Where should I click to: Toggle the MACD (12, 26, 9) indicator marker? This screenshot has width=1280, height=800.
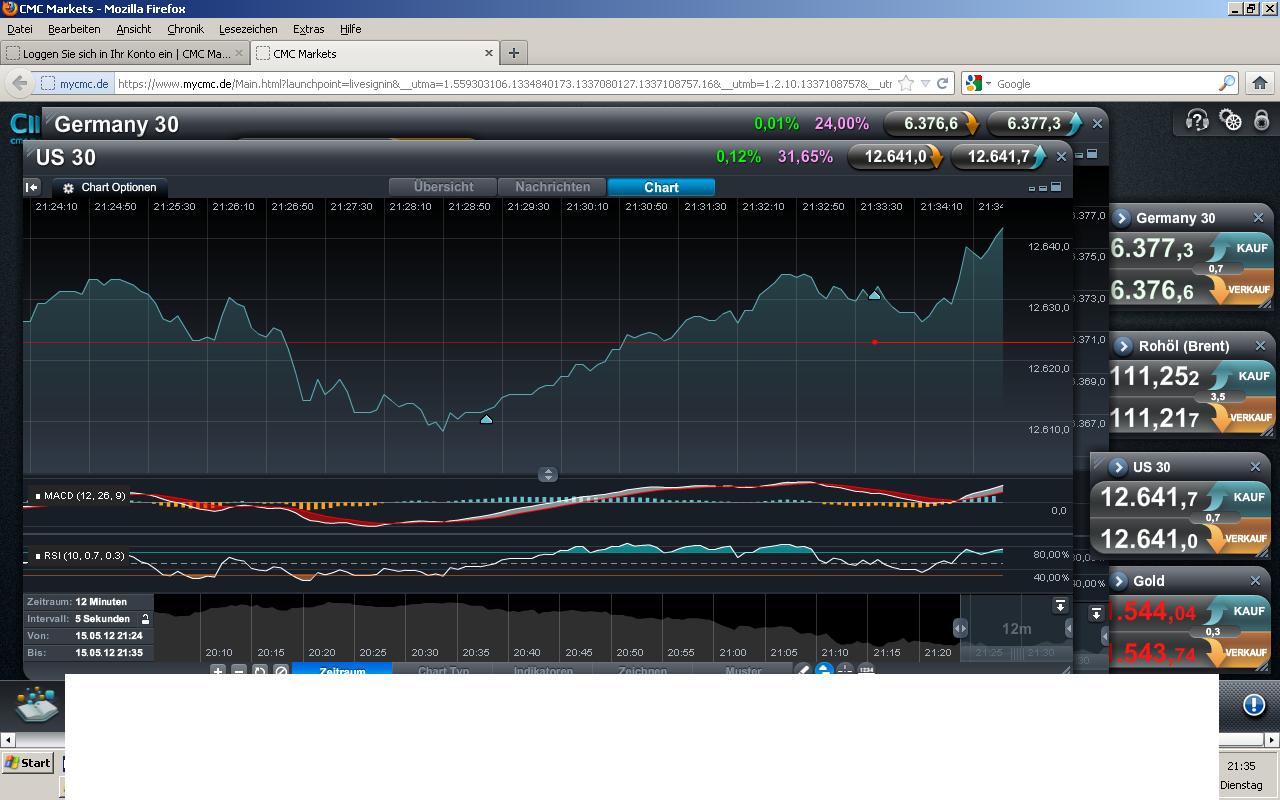pos(38,496)
